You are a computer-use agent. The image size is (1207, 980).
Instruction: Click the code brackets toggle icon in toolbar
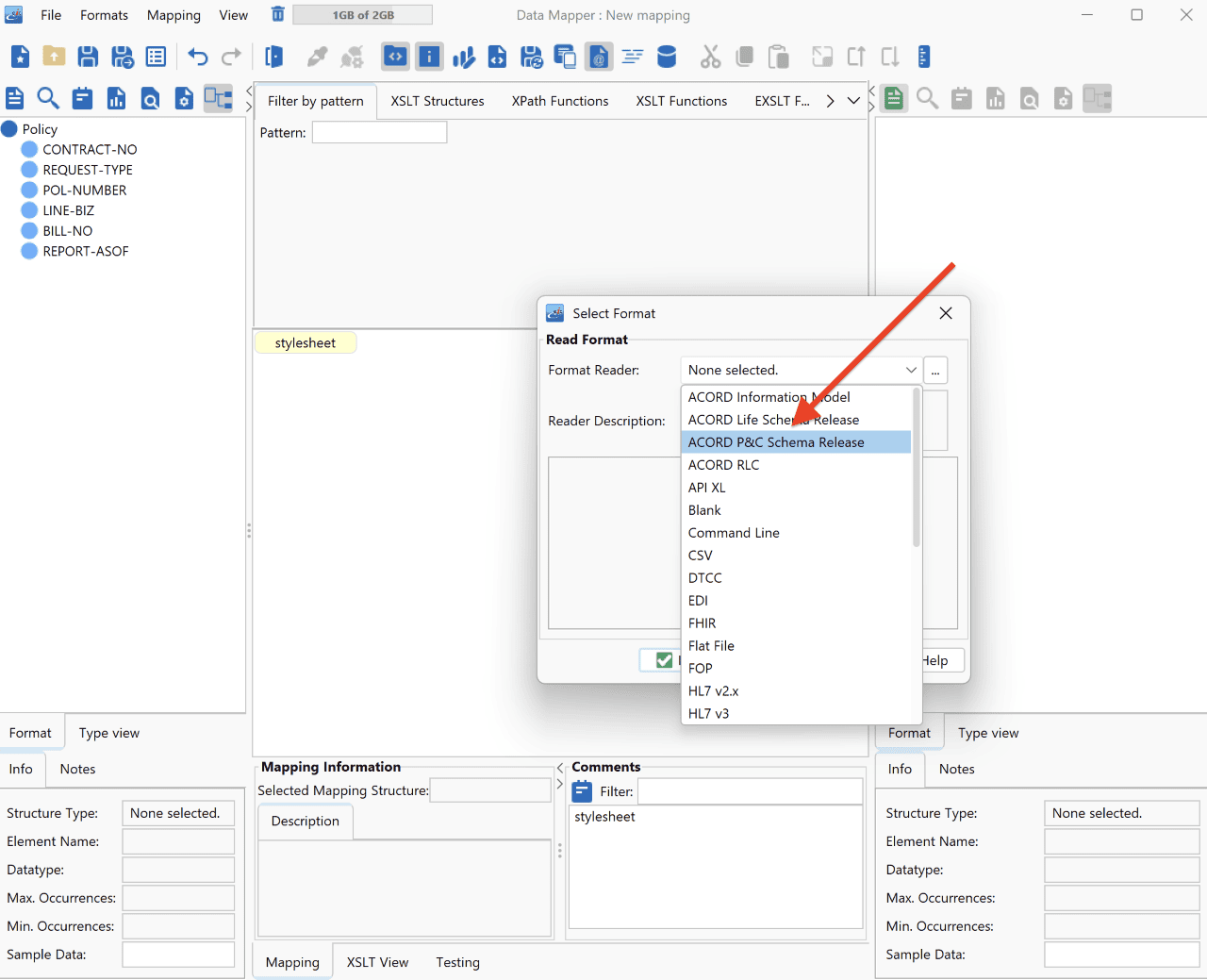pyautogui.click(x=395, y=57)
